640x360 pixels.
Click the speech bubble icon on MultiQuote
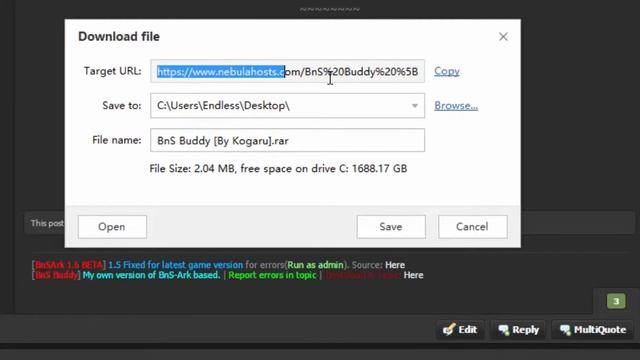pyautogui.click(x=565, y=330)
